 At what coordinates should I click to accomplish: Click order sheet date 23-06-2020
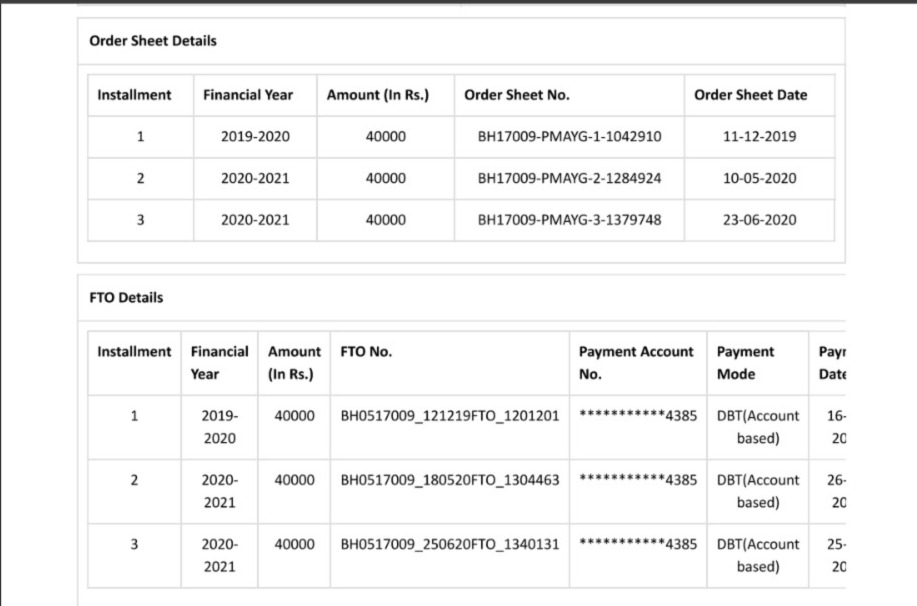pyautogui.click(x=759, y=220)
